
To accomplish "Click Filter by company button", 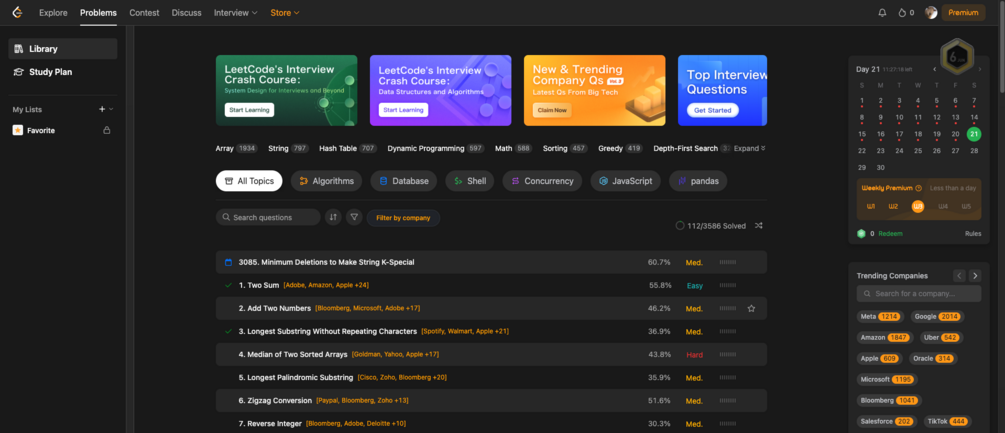I will click(403, 218).
